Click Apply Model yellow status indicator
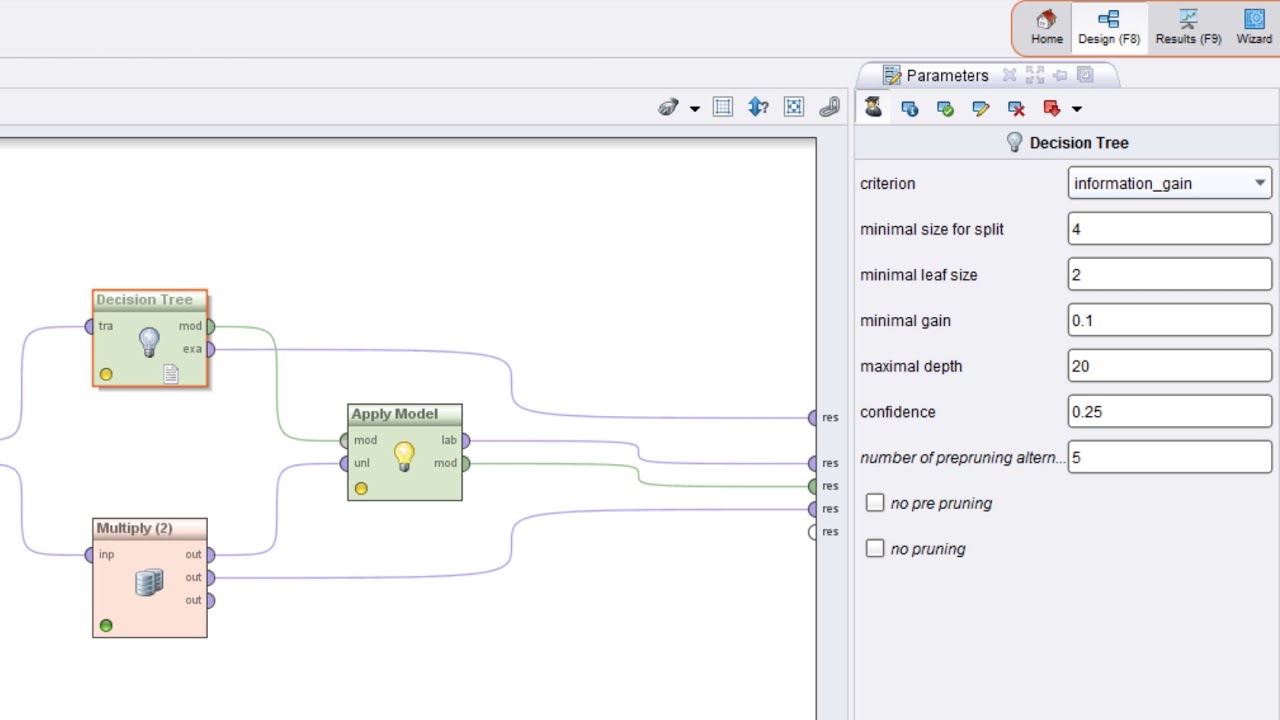 click(x=361, y=488)
